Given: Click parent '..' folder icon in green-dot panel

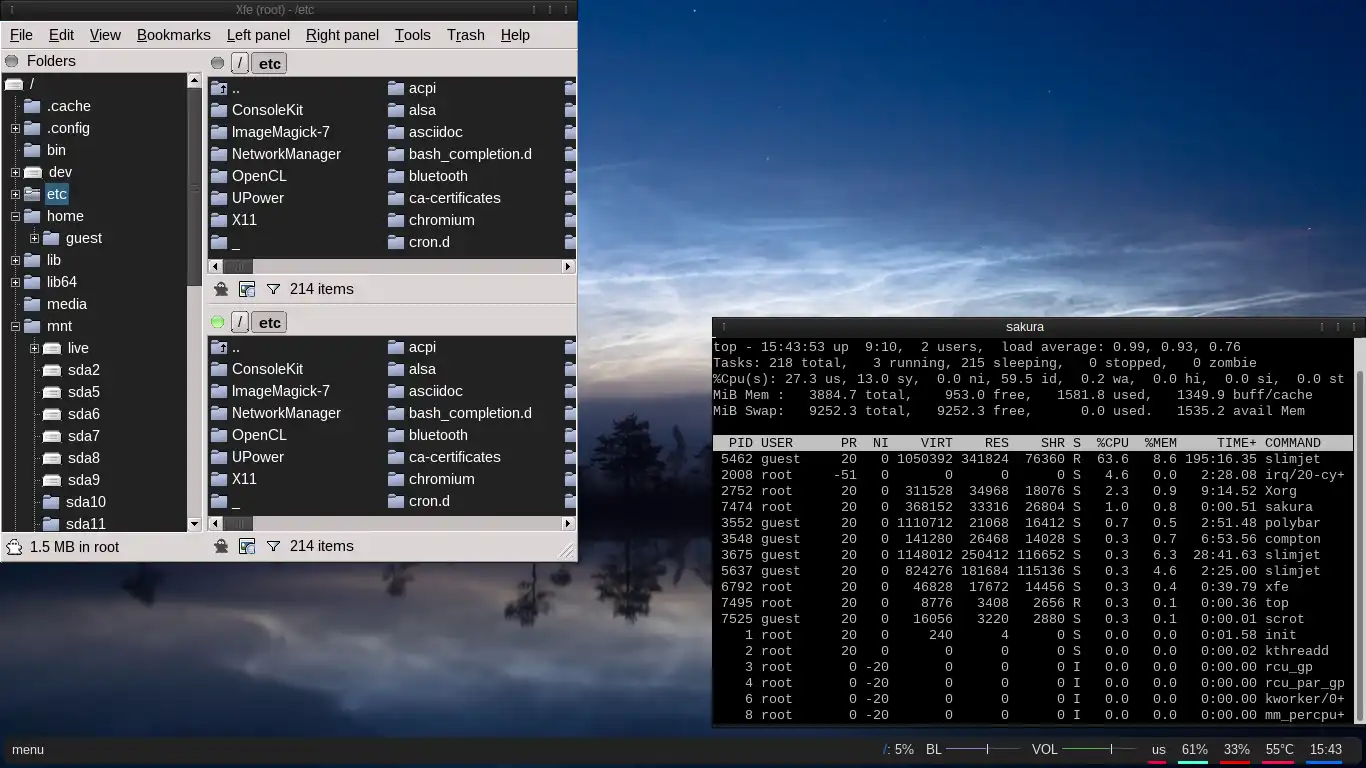Looking at the screenshot, I should (x=219, y=347).
